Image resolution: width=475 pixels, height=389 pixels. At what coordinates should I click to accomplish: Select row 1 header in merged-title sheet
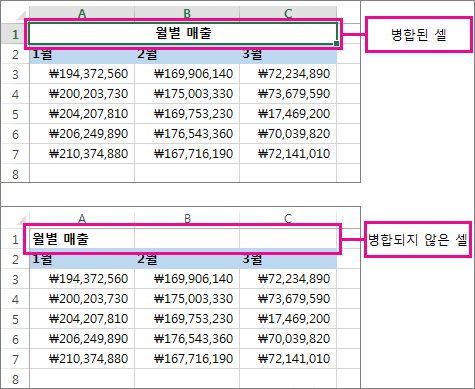tap(15, 34)
